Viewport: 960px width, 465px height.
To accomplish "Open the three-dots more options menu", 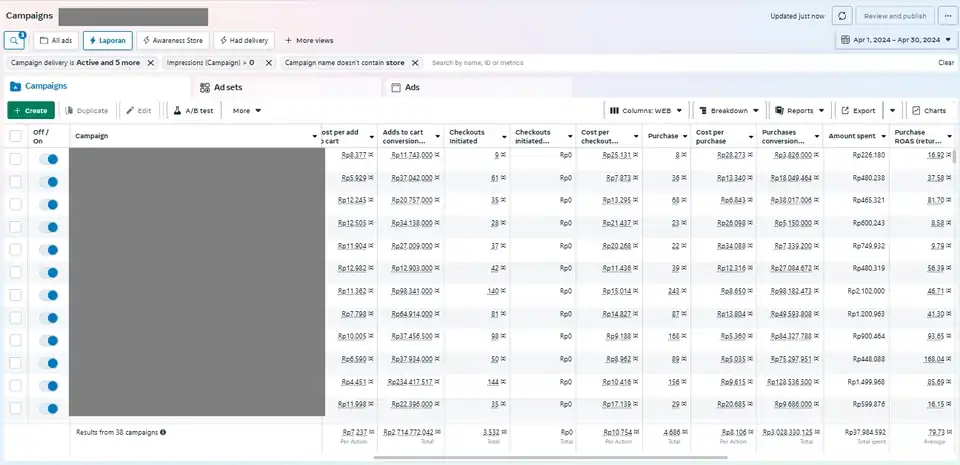I will coord(948,16).
